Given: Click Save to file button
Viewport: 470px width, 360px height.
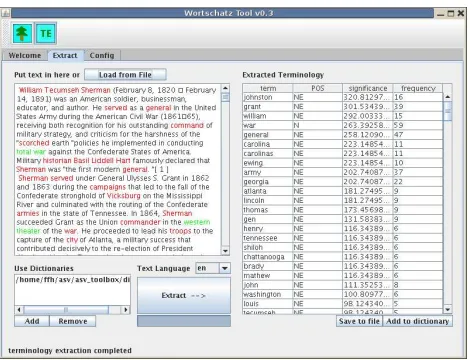Looking at the screenshot, I should pyautogui.click(x=359, y=321).
